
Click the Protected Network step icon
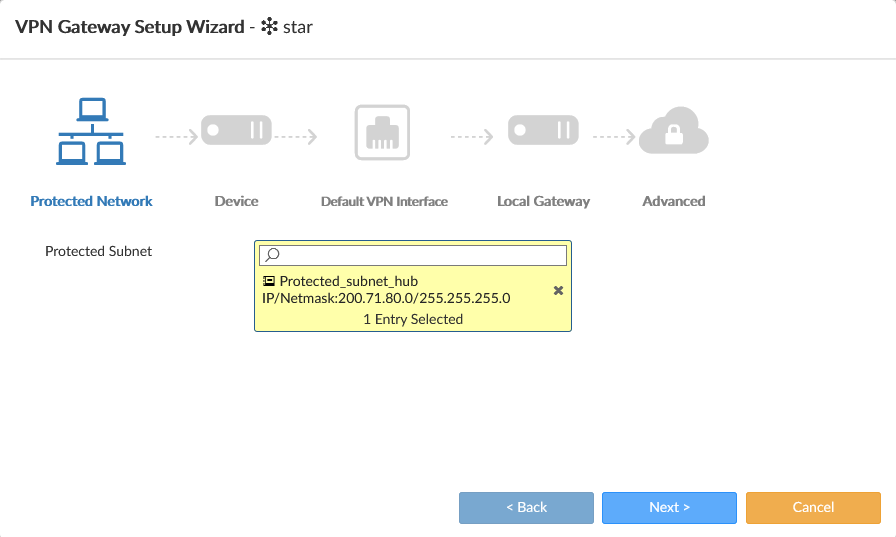pos(91,131)
